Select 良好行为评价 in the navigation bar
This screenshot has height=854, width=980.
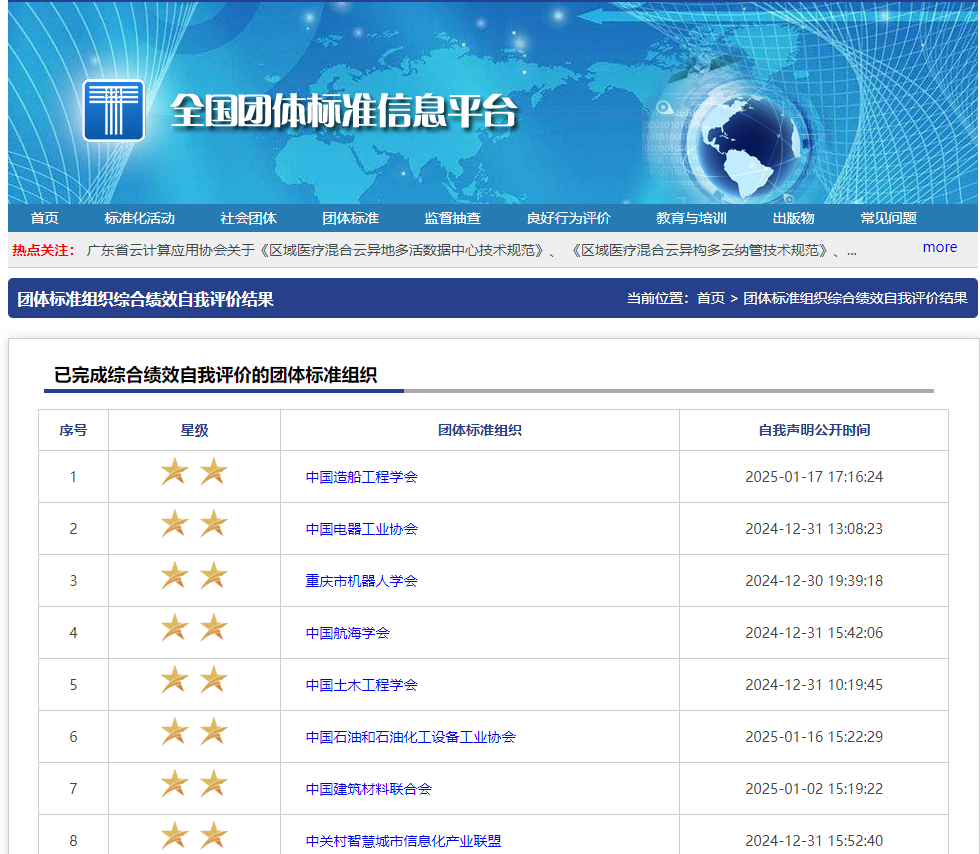pyautogui.click(x=569, y=218)
